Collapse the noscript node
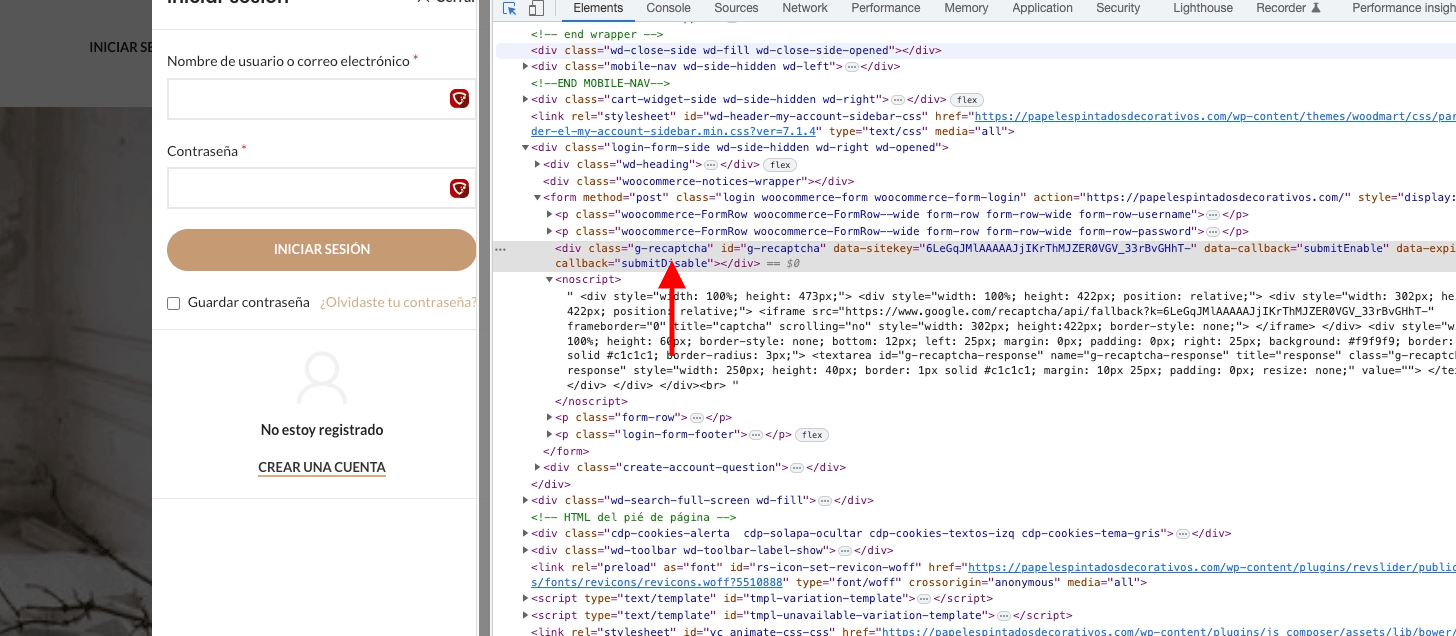The height and width of the screenshot is (636, 1456). tap(549, 280)
